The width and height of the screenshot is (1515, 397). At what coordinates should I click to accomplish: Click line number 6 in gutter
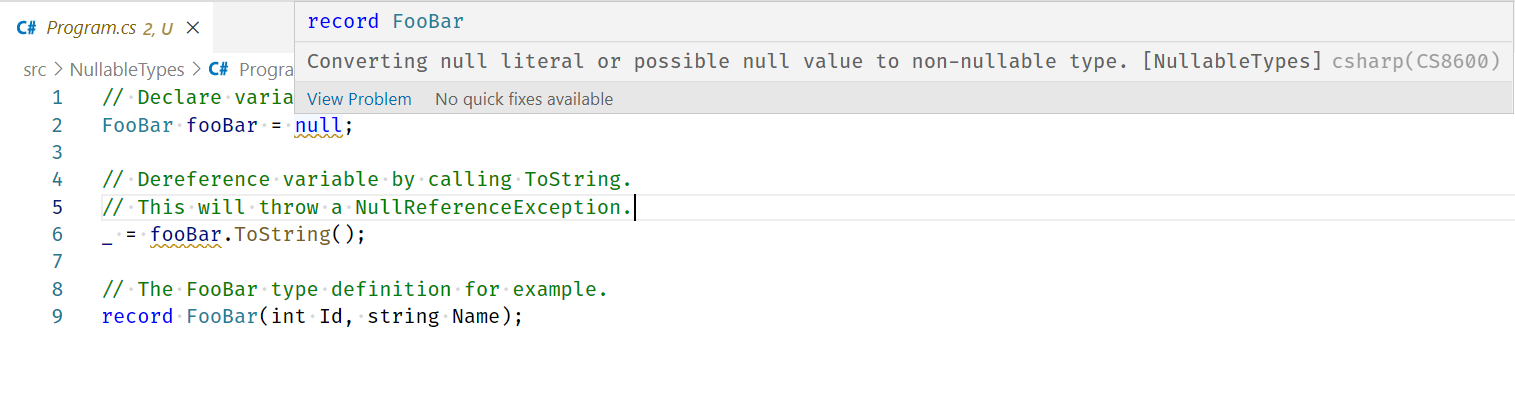[x=57, y=235]
